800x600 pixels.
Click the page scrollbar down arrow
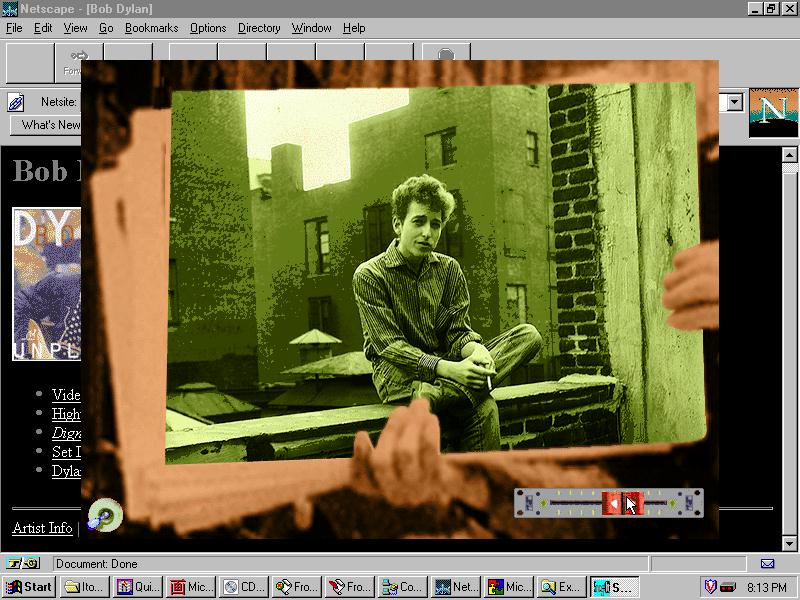tap(789, 543)
